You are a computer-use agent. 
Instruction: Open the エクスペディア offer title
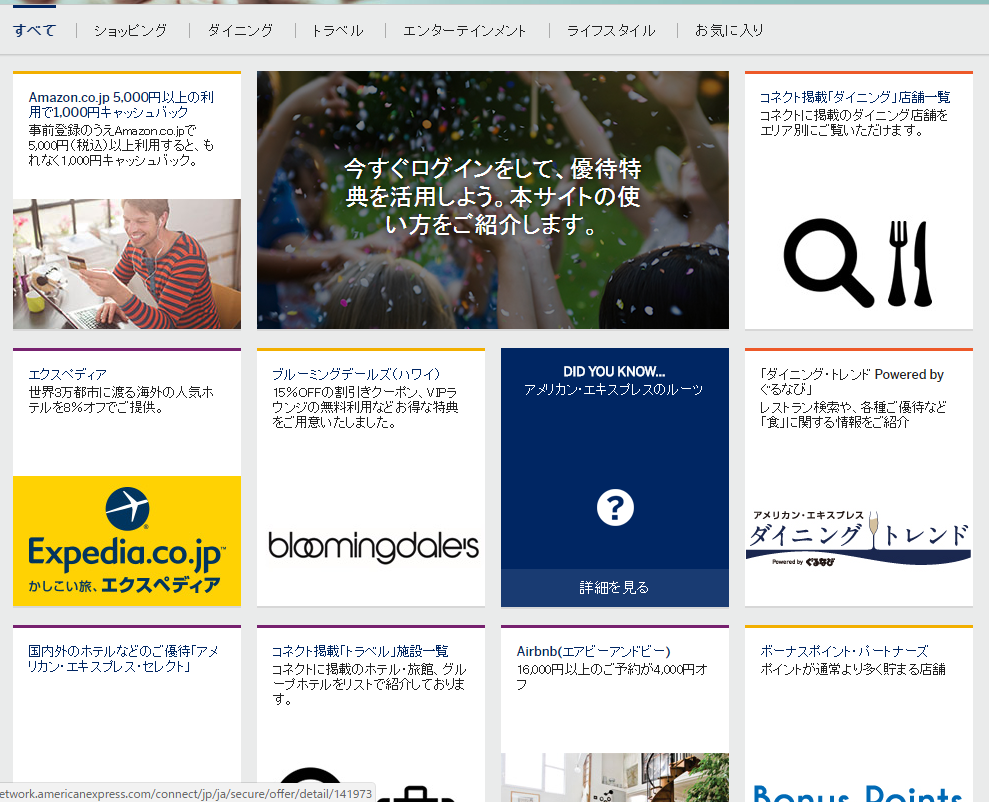pyautogui.click(x=67, y=375)
